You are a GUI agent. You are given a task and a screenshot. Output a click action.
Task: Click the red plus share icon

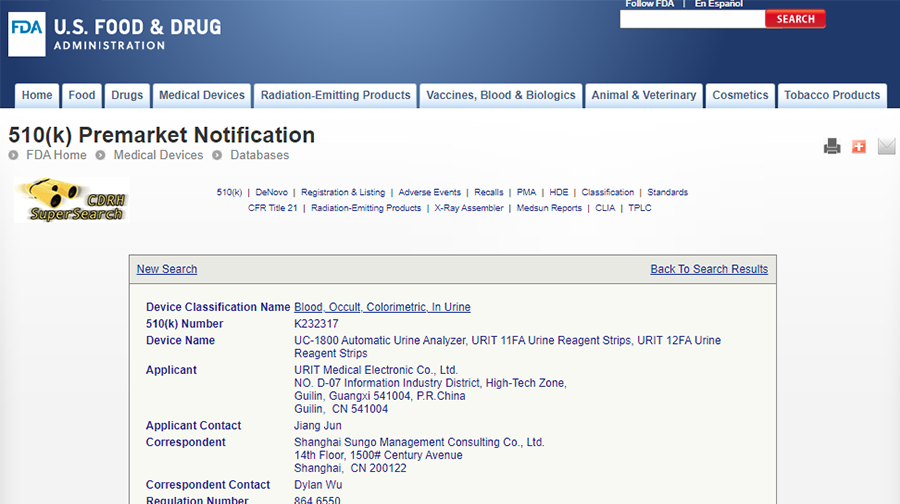tap(859, 147)
